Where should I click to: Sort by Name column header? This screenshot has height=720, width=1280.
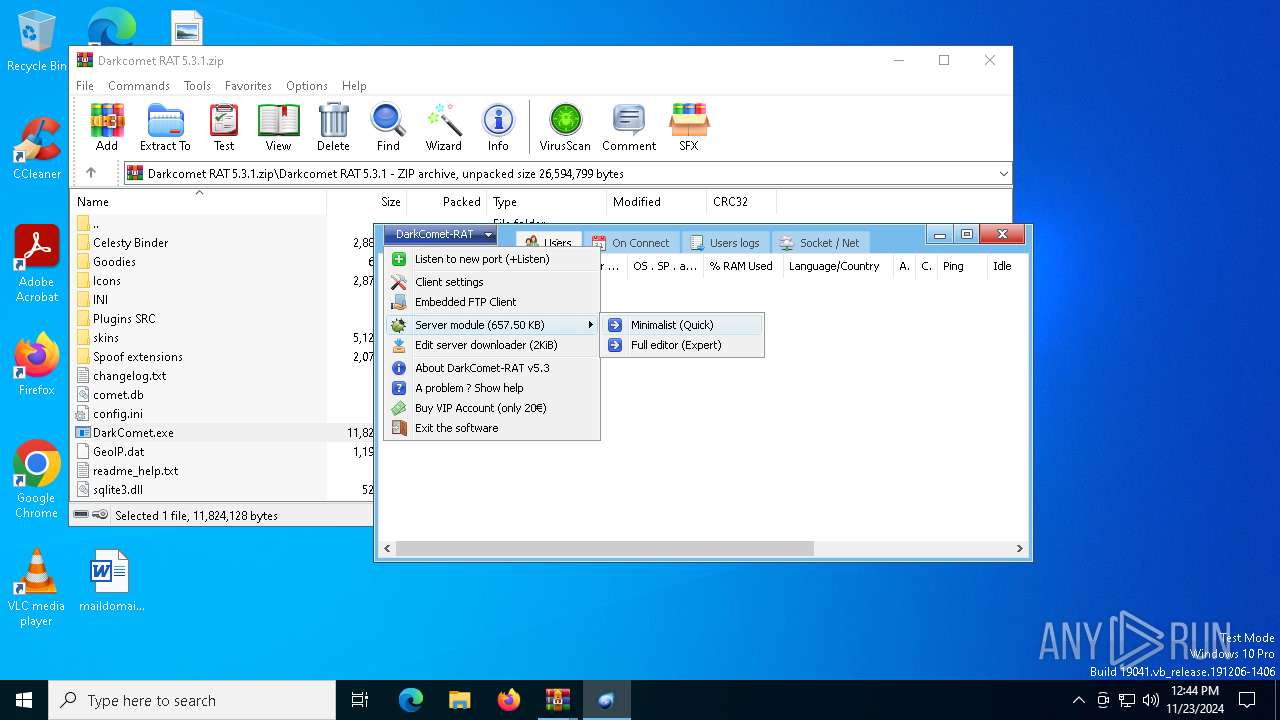(199, 202)
